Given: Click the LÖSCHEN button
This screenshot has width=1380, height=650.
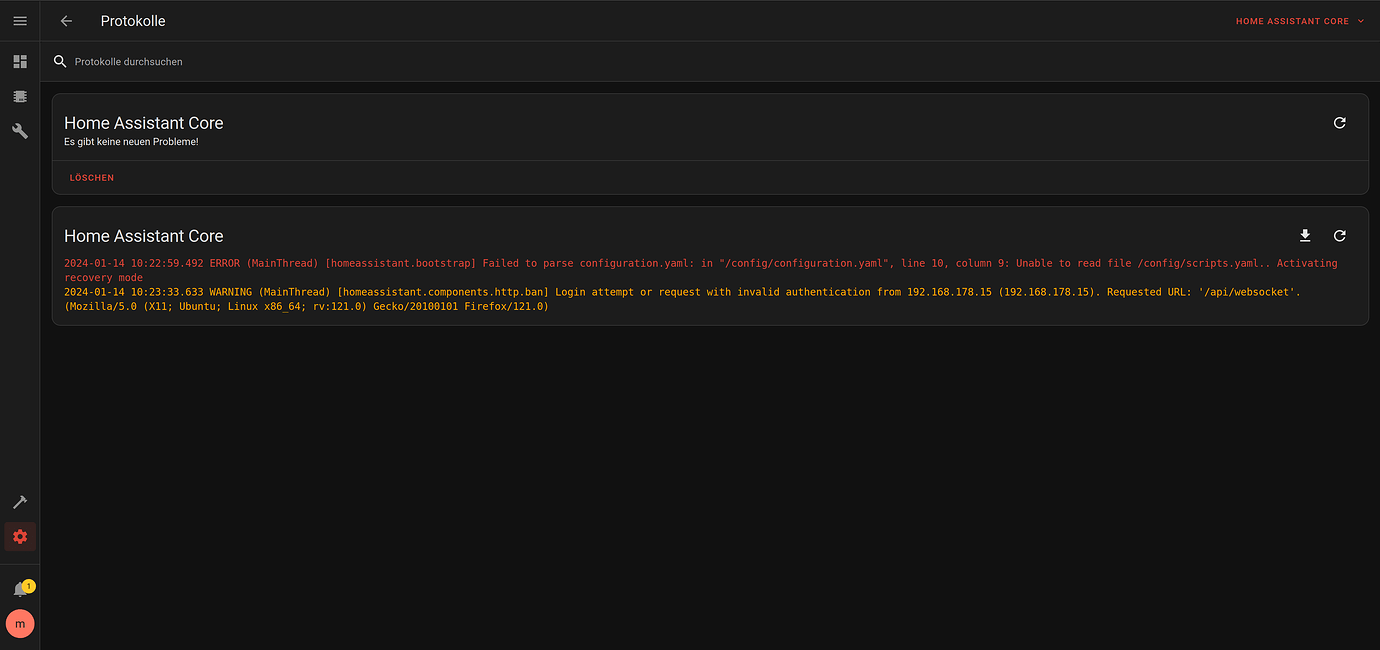Looking at the screenshot, I should click(x=91, y=177).
